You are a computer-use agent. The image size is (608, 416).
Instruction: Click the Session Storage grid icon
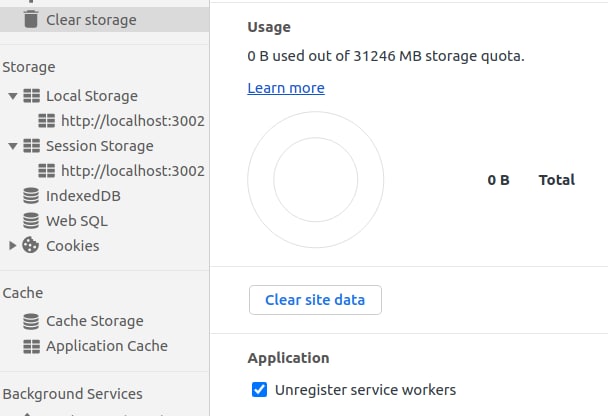point(30,146)
